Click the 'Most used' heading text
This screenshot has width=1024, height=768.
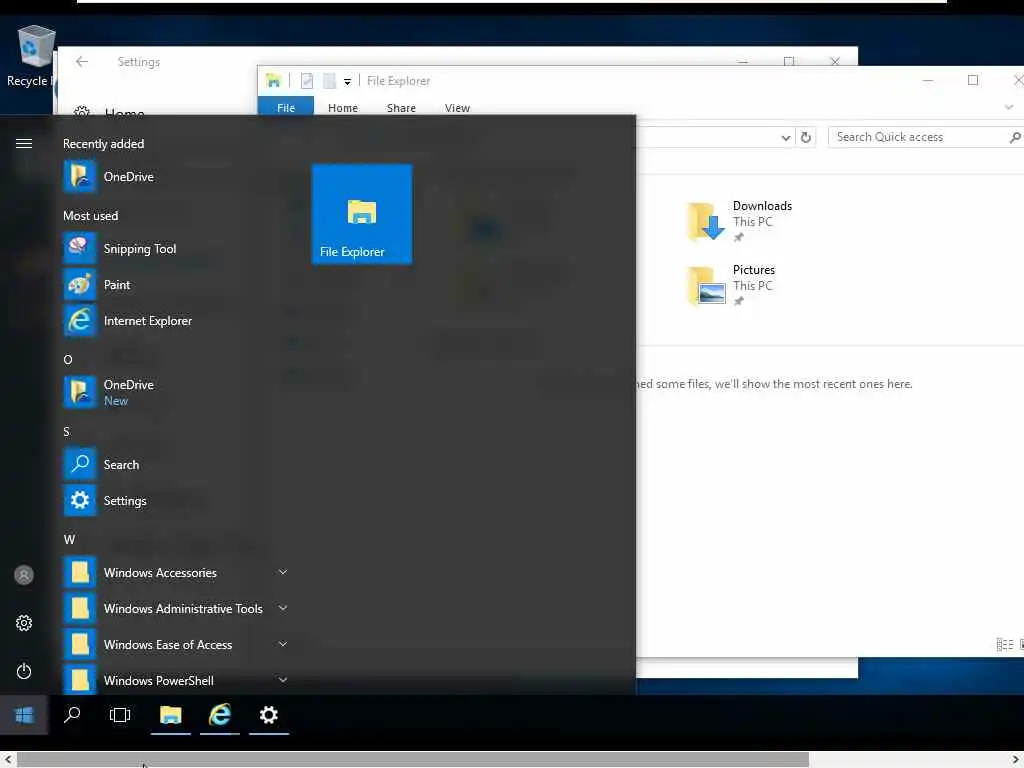(90, 216)
